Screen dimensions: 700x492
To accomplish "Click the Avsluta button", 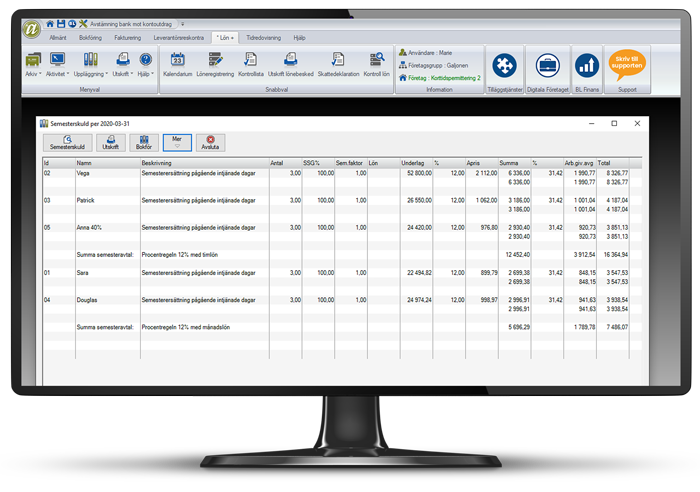I will (x=209, y=142).
